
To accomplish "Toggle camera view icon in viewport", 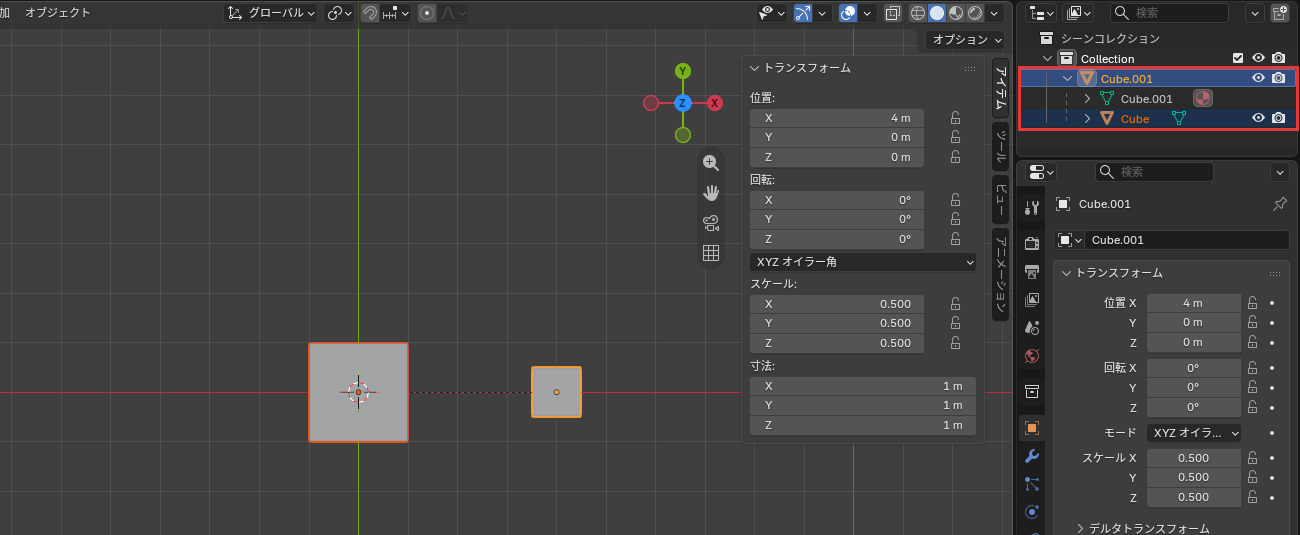I will click(x=711, y=223).
